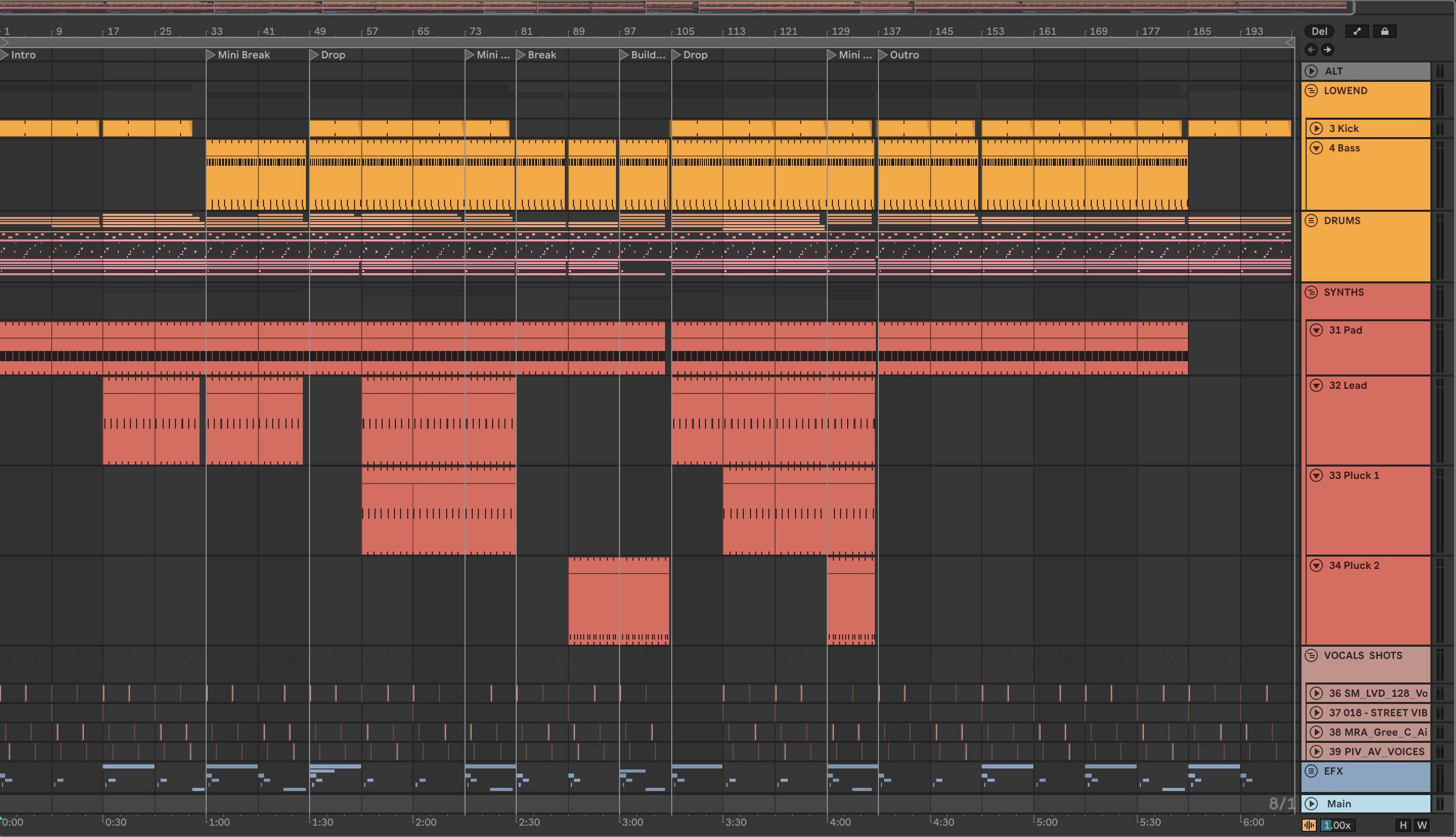The image size is (1456, 837).
Task: Select the 33 Pluck 1 track name
Action: click(1354, 475)
